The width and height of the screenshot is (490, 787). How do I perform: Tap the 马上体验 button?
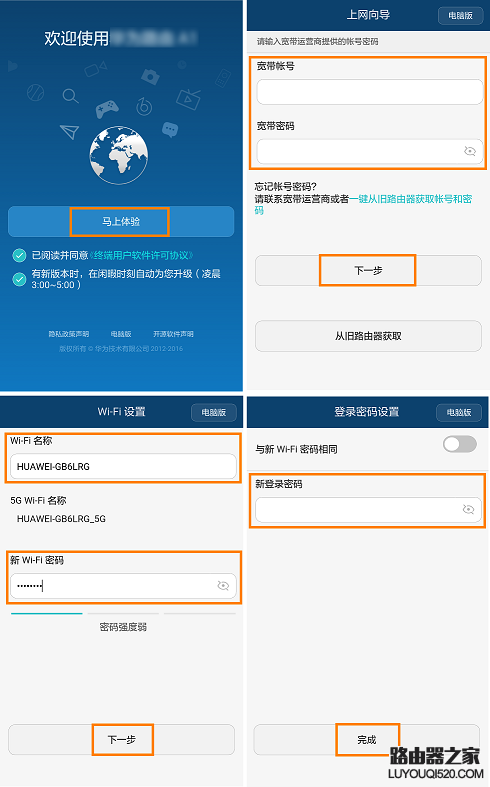click(x=121, y=221)
